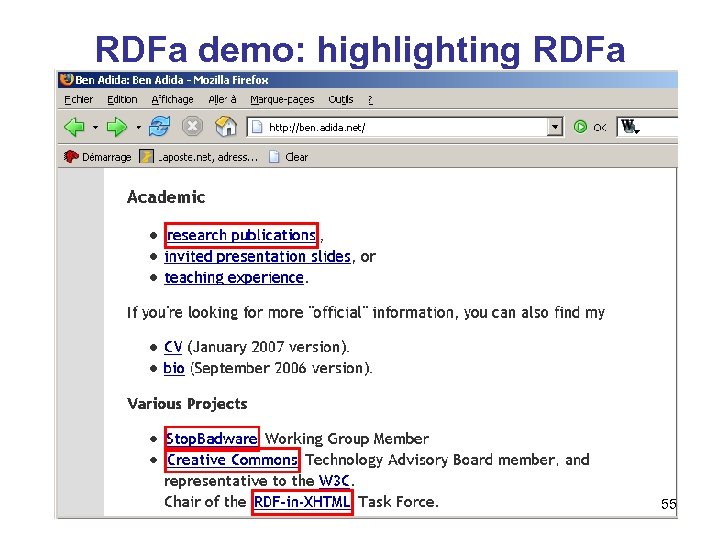Click the green Go button beside address bar

point(580,127)
